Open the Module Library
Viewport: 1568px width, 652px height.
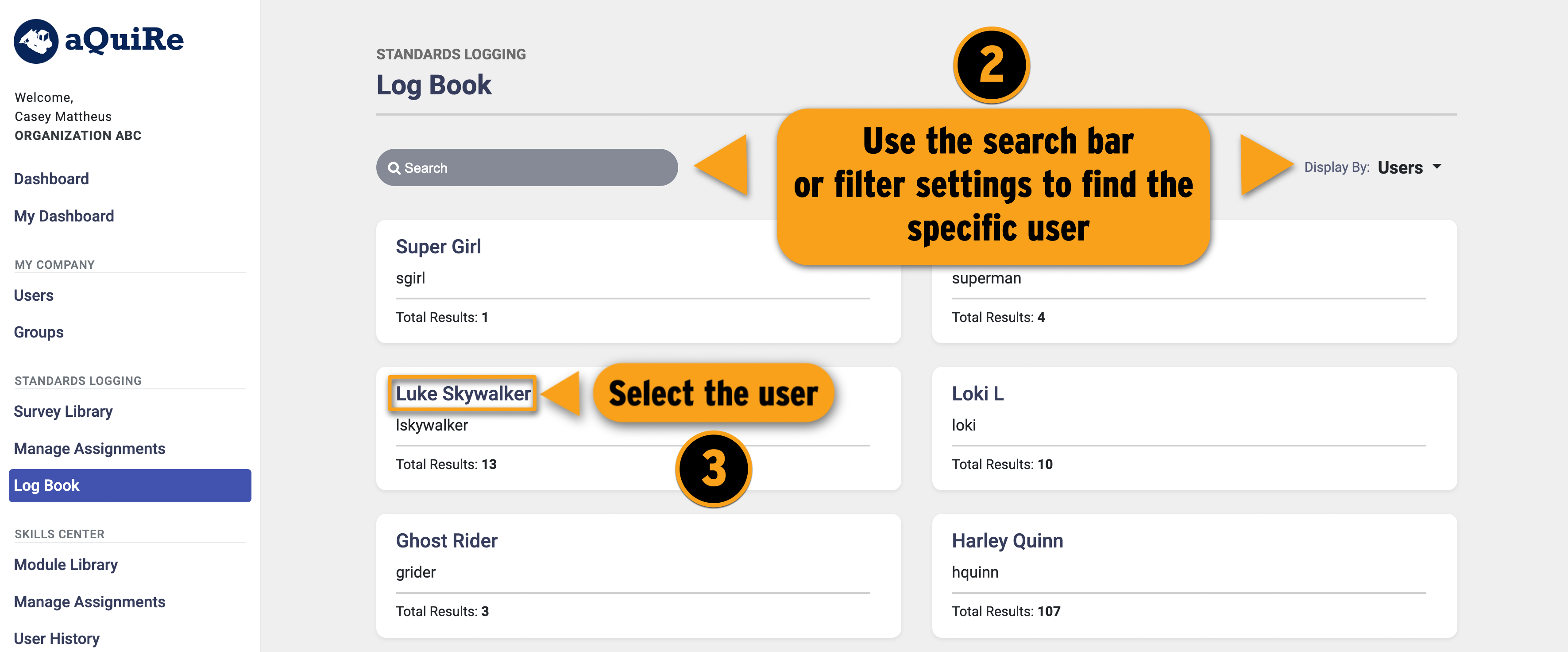click(x=66, y=564)
